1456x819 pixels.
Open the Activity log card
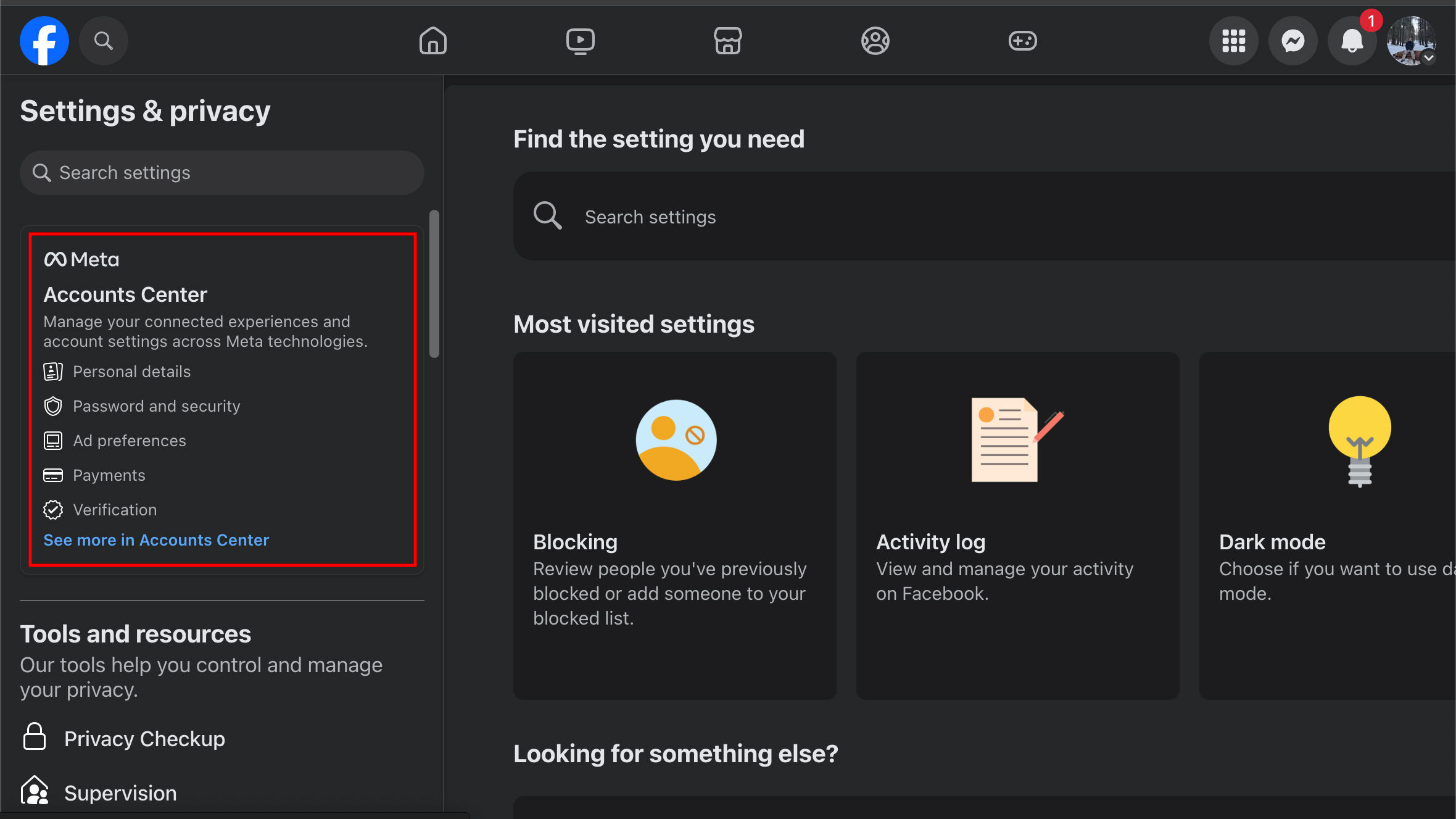coord(1017,525)
